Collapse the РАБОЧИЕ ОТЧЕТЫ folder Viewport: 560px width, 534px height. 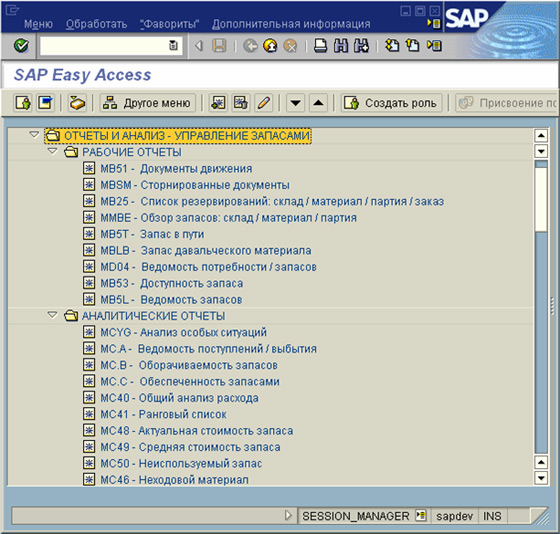pyautogui.click(x=52, y=151)
